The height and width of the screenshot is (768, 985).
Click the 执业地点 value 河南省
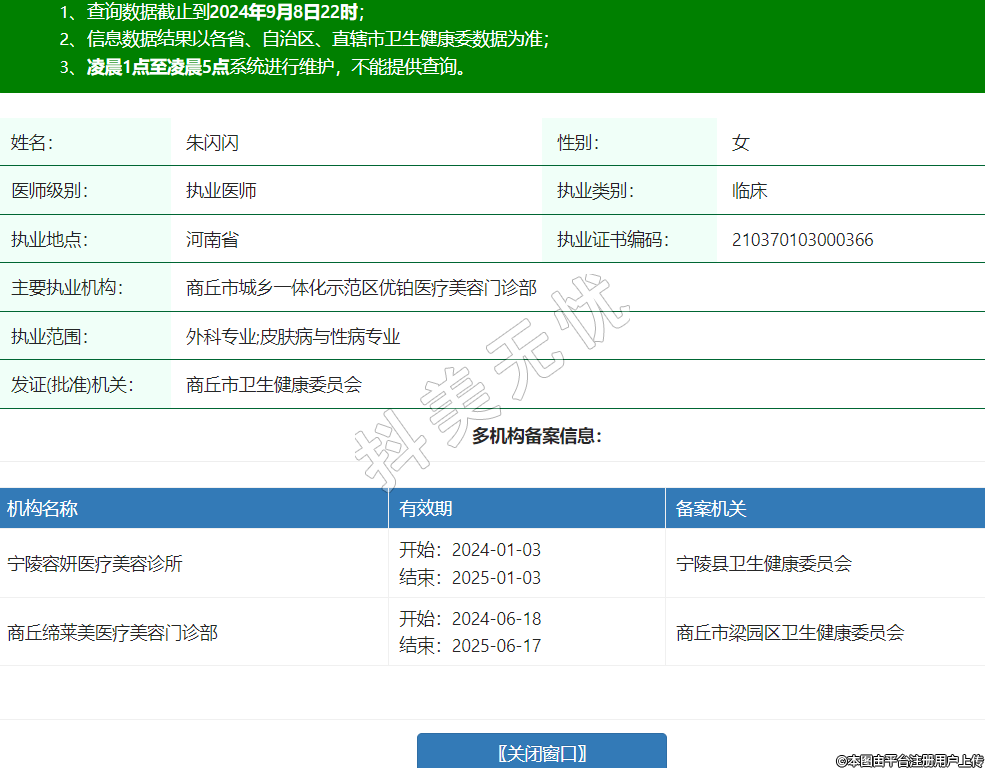click(x=212, y=240)
